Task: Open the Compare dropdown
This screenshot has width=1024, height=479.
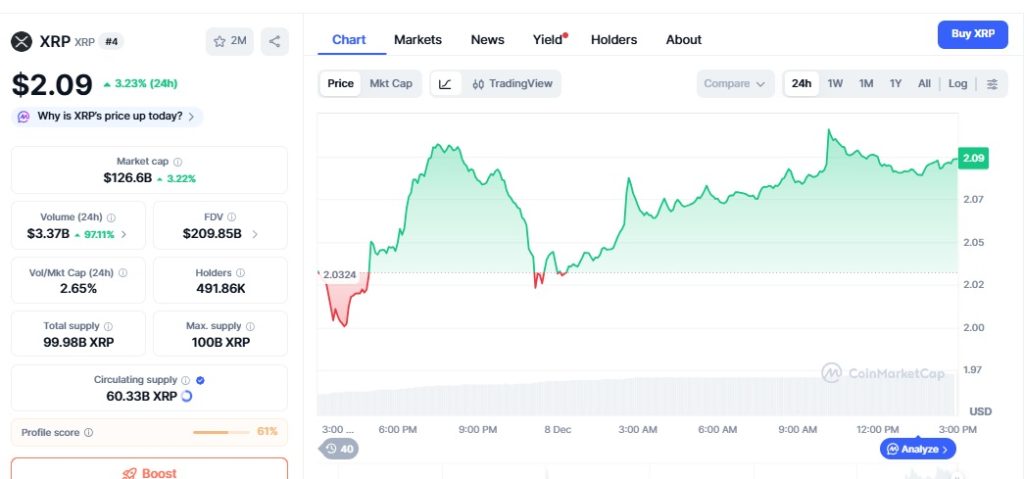Action: [x=735, y=84]
